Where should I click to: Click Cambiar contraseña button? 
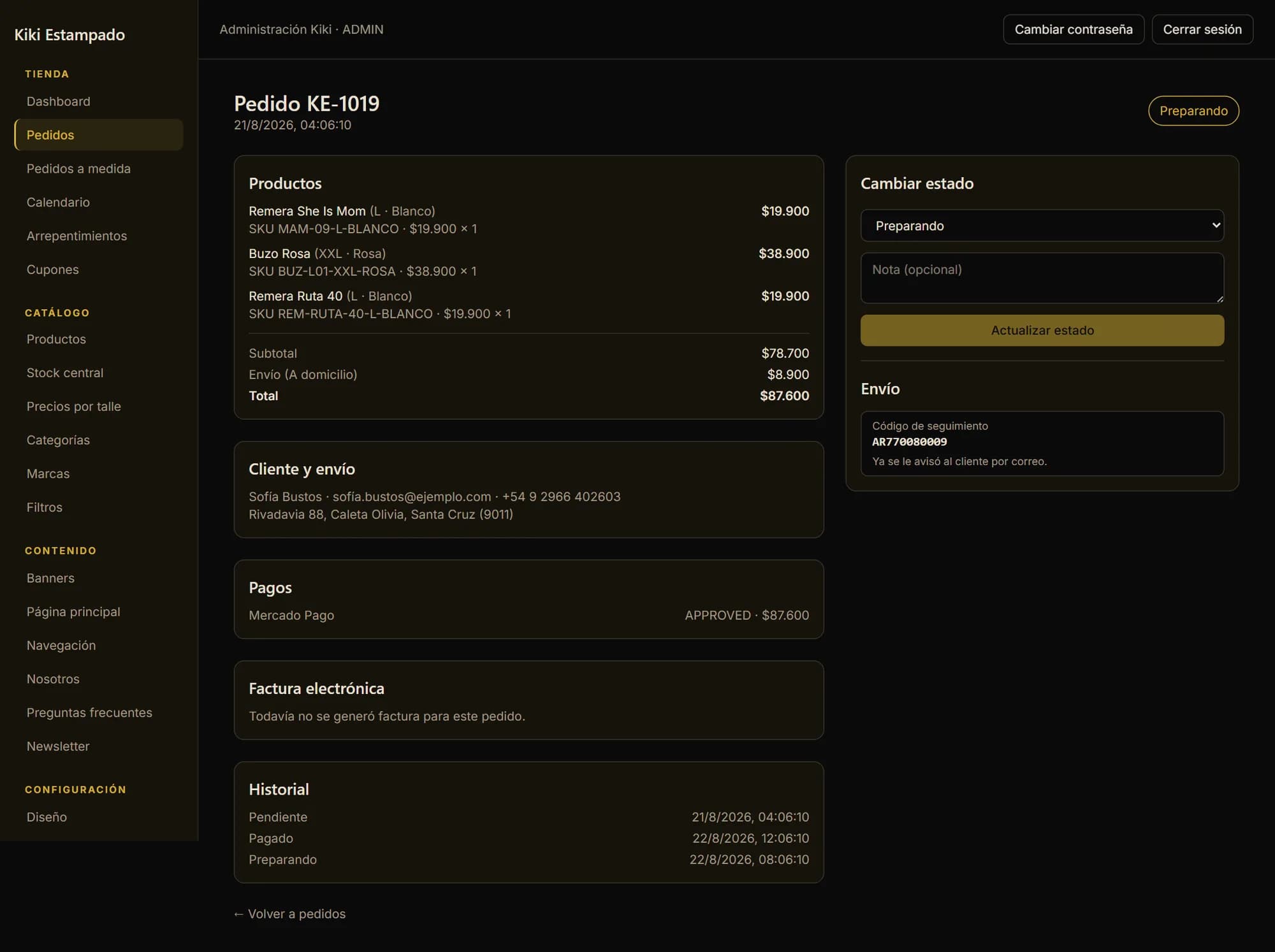(1074, 29)
